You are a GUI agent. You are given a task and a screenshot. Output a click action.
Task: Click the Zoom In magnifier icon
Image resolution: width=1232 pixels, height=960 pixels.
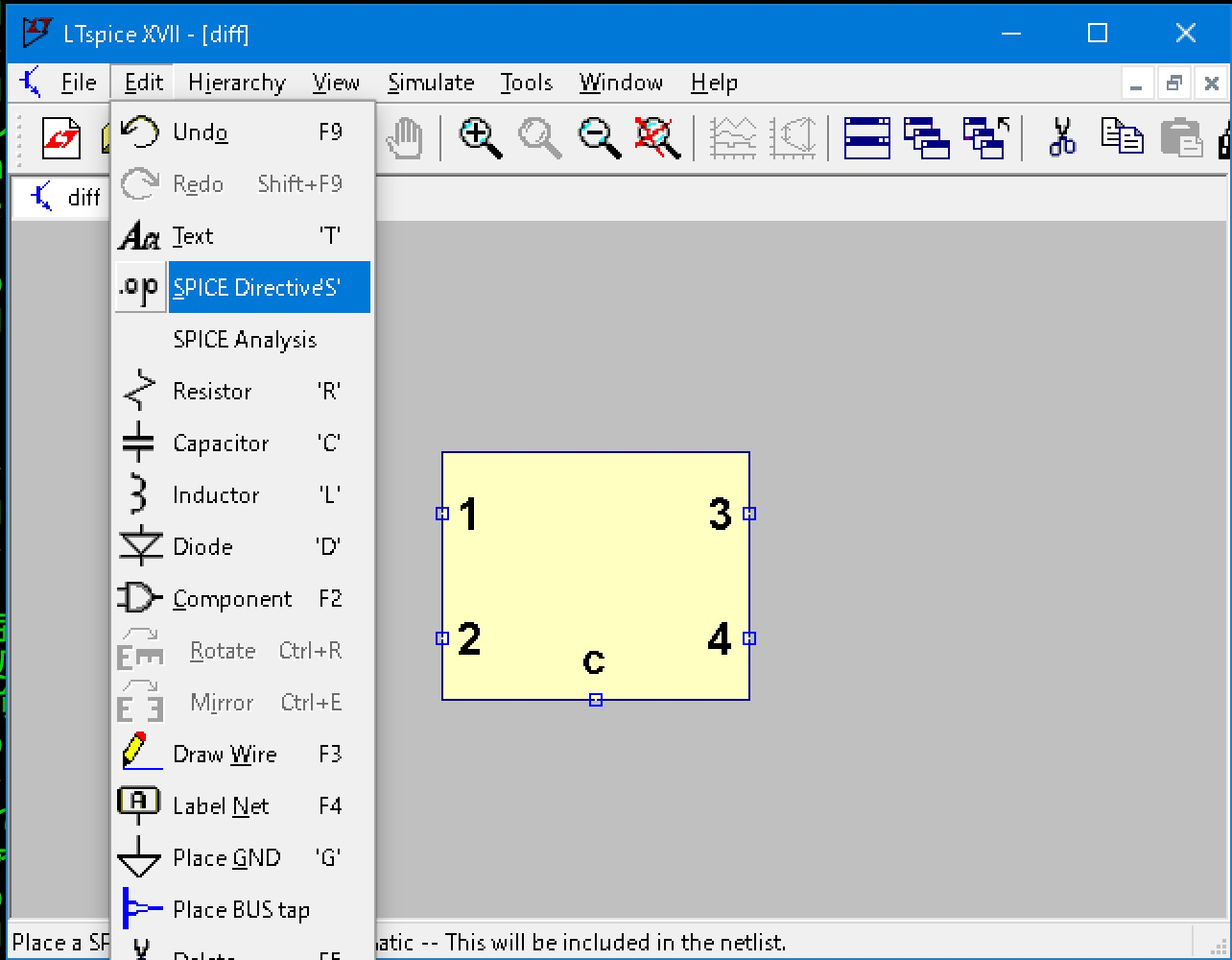pyautogui.click(x=481, y=138)
